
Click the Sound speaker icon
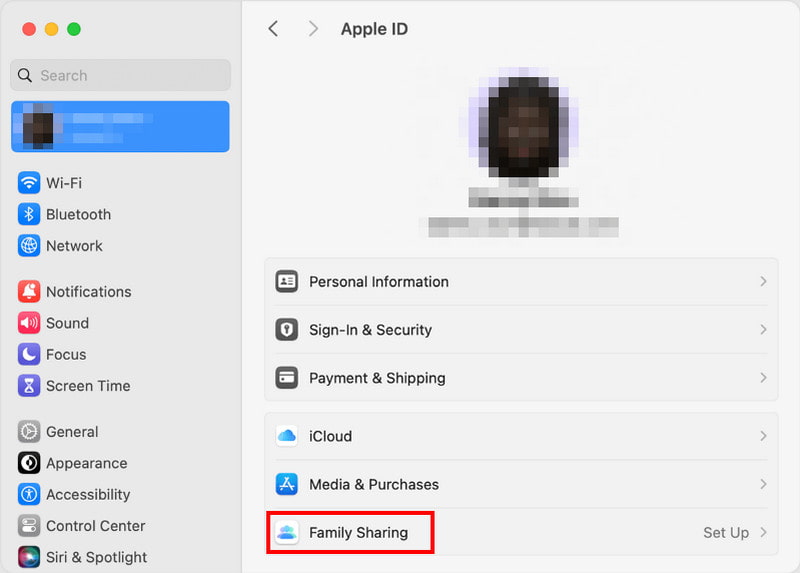pos(29,323)
